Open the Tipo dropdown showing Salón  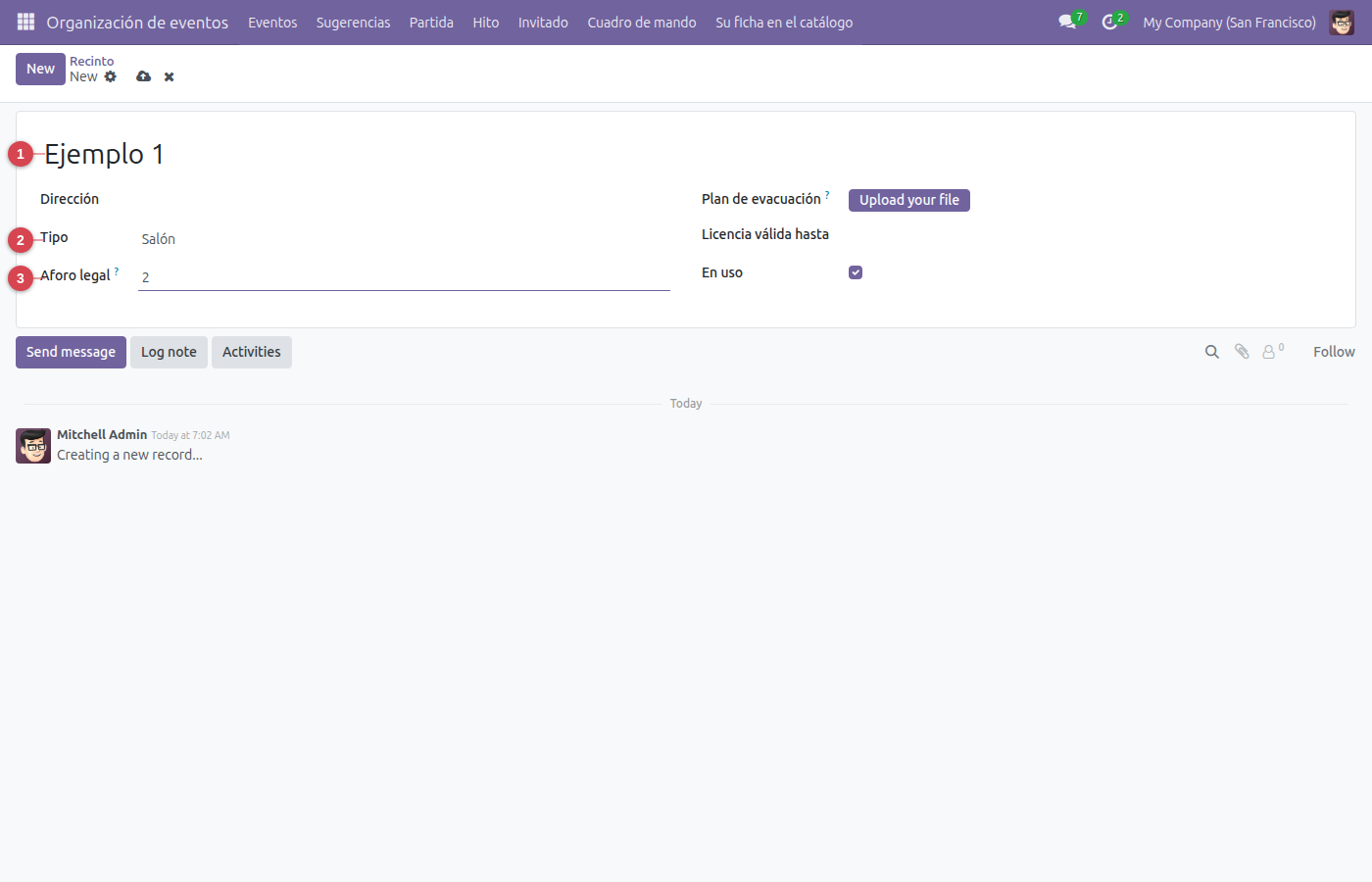click(x=404, y=239)
